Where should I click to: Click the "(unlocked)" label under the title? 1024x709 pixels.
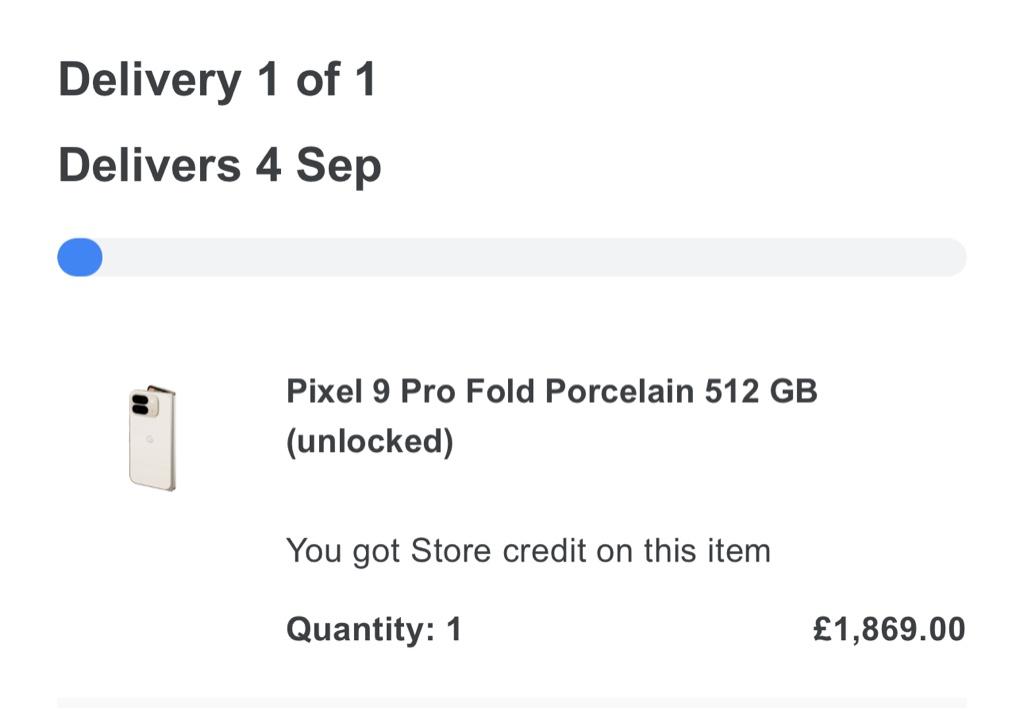(x=369, y=441)
